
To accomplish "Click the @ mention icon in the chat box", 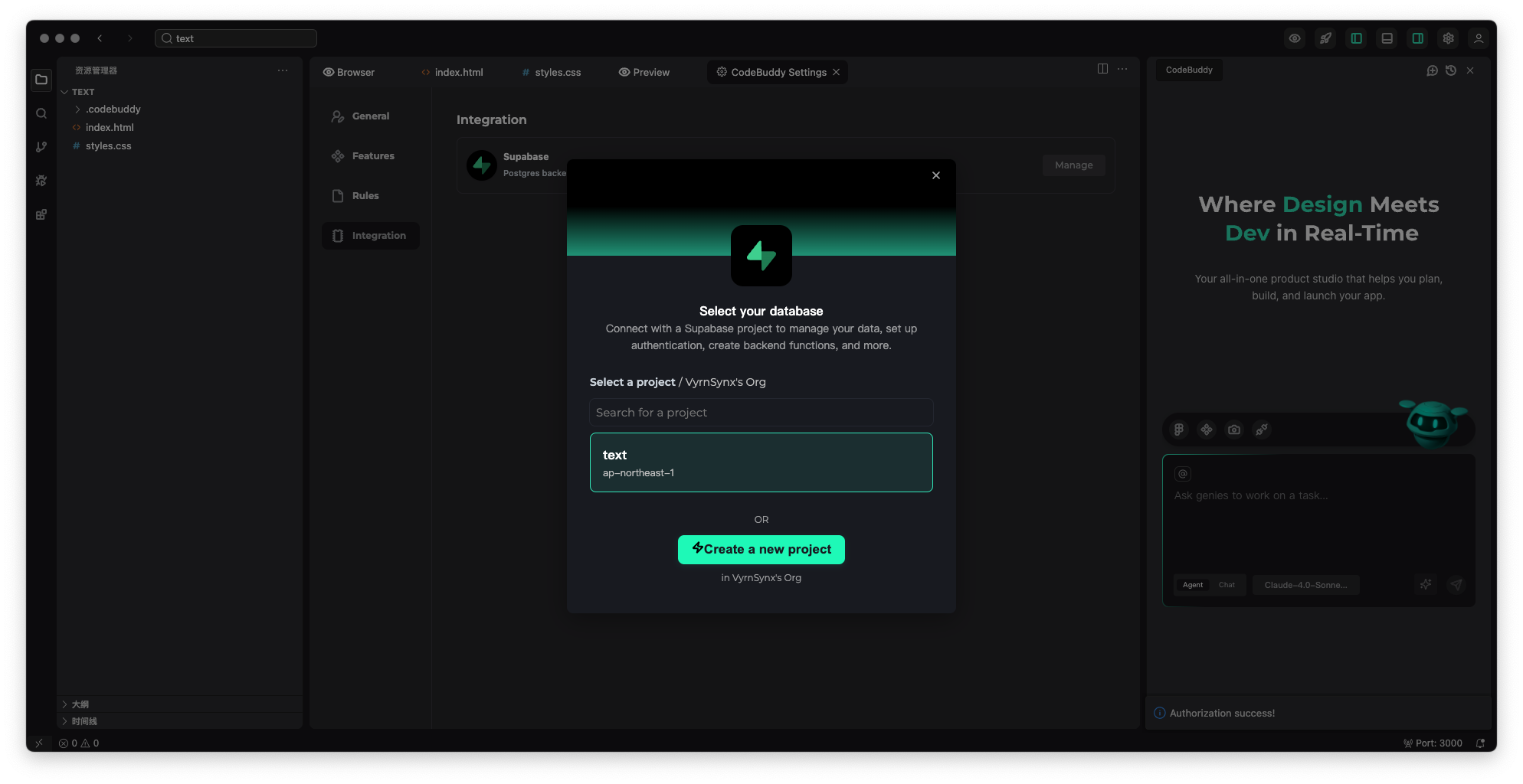I will point(1183,474).
